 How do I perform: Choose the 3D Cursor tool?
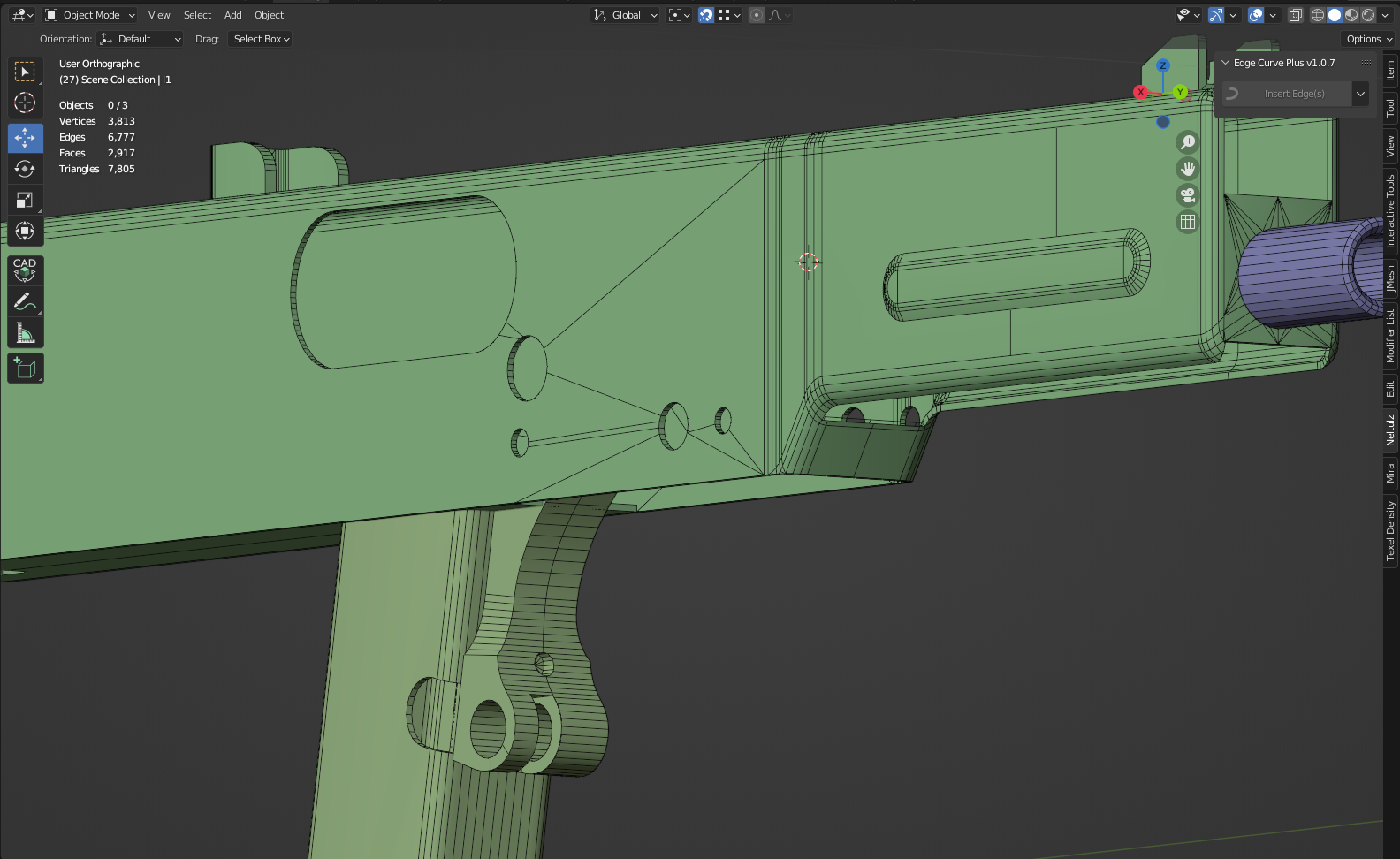[25, 103]
